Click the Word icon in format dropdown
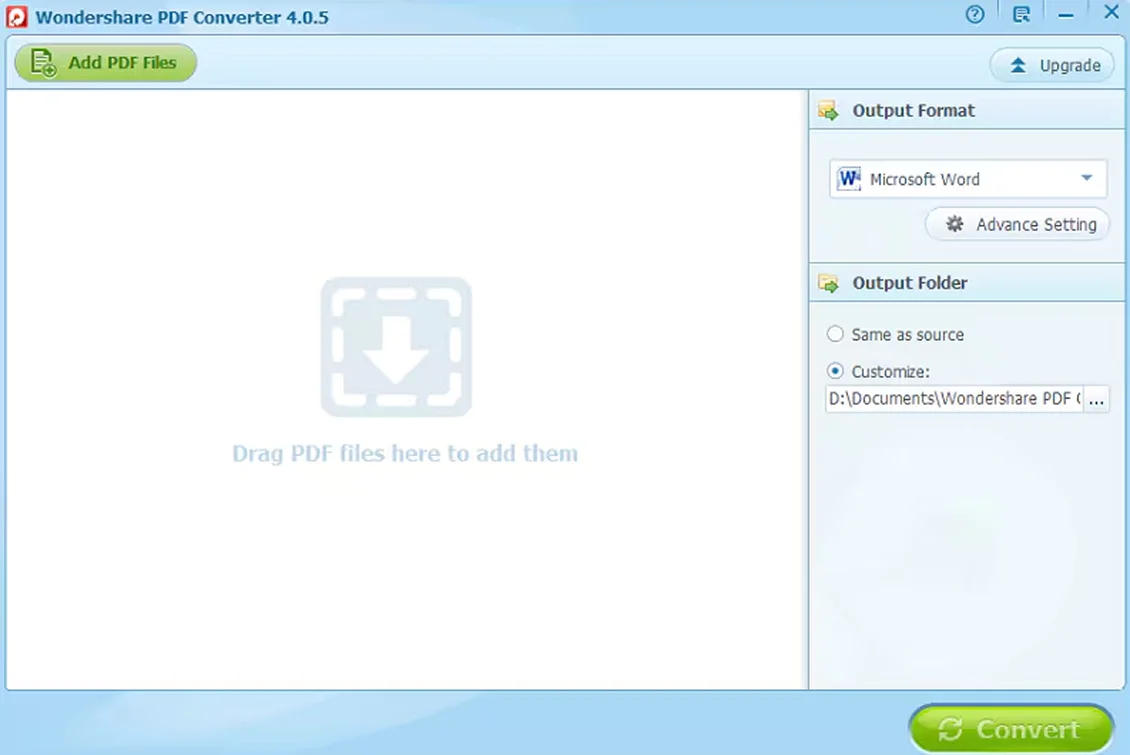This screenshot has width=1130, height=755. (850, 178)
